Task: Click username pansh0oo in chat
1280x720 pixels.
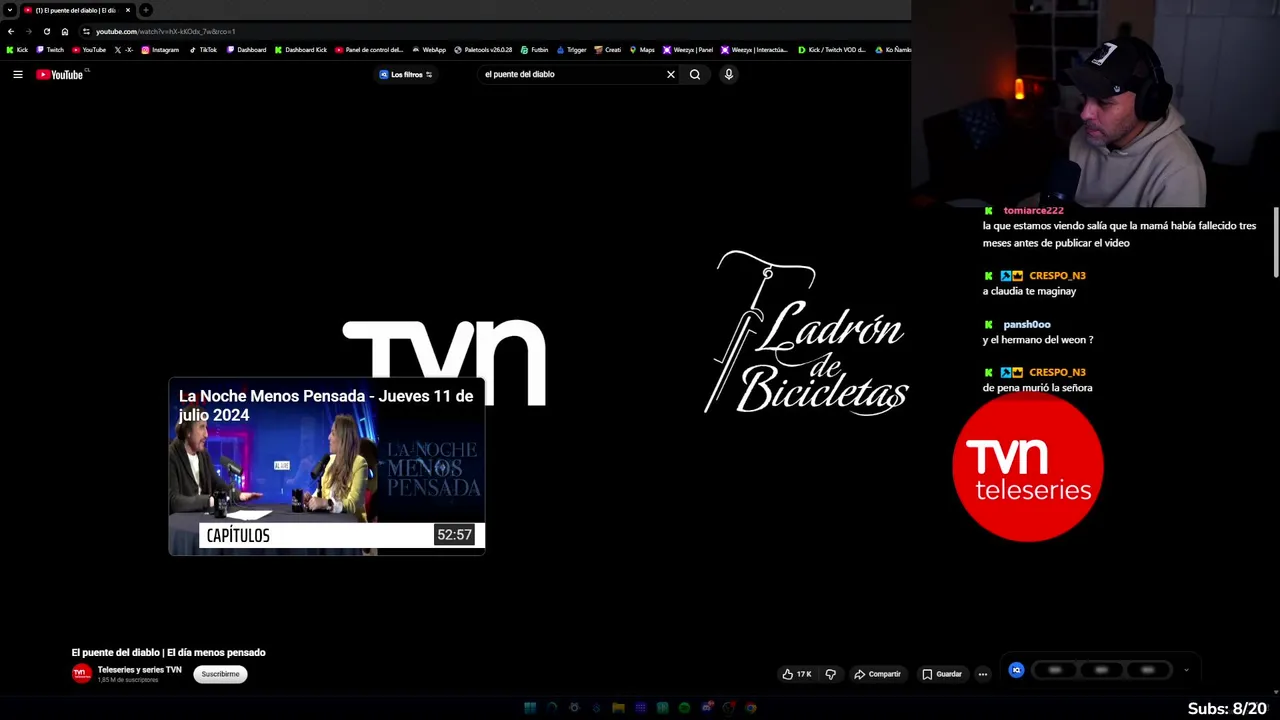Action: pyautogui.click(x=1027, y=324)
